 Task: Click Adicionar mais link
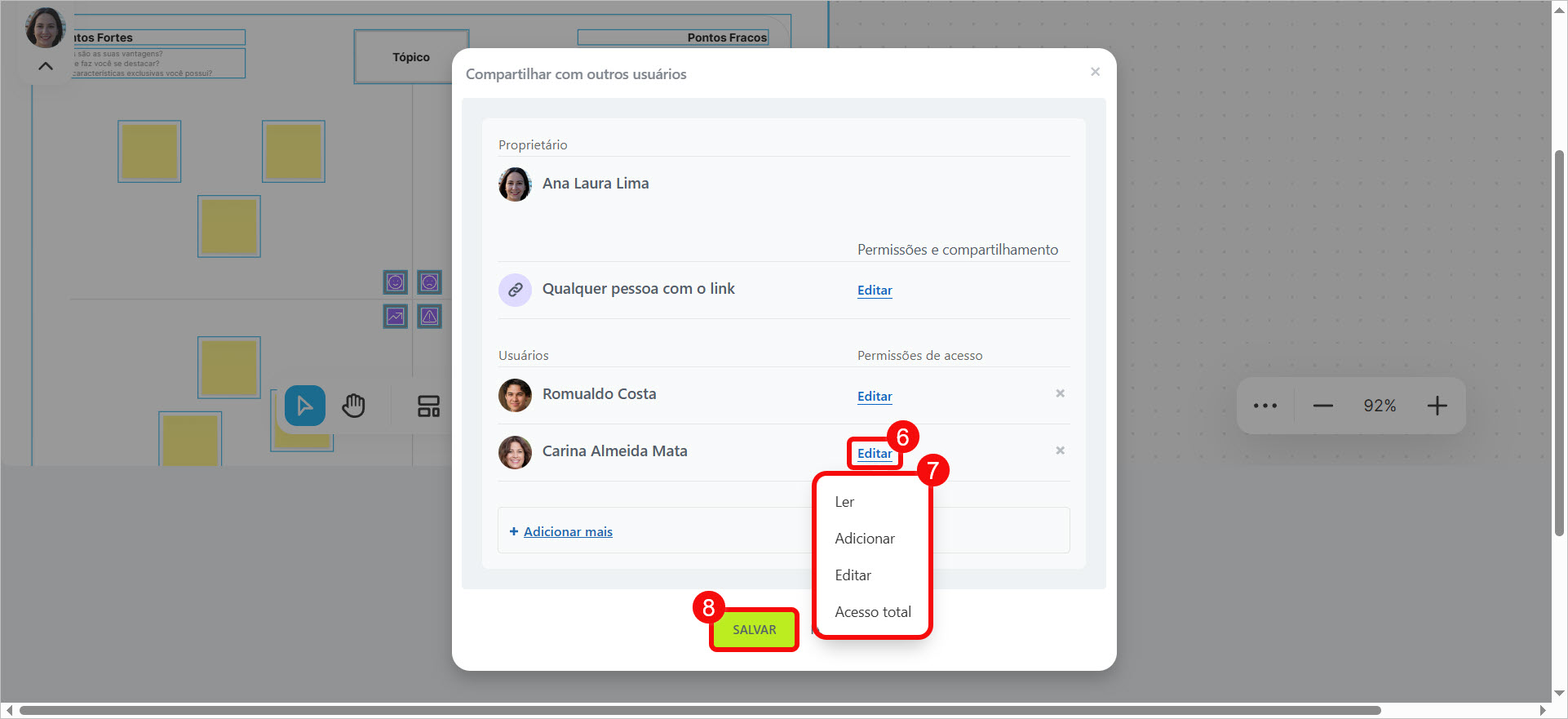[x=567, y=532]
